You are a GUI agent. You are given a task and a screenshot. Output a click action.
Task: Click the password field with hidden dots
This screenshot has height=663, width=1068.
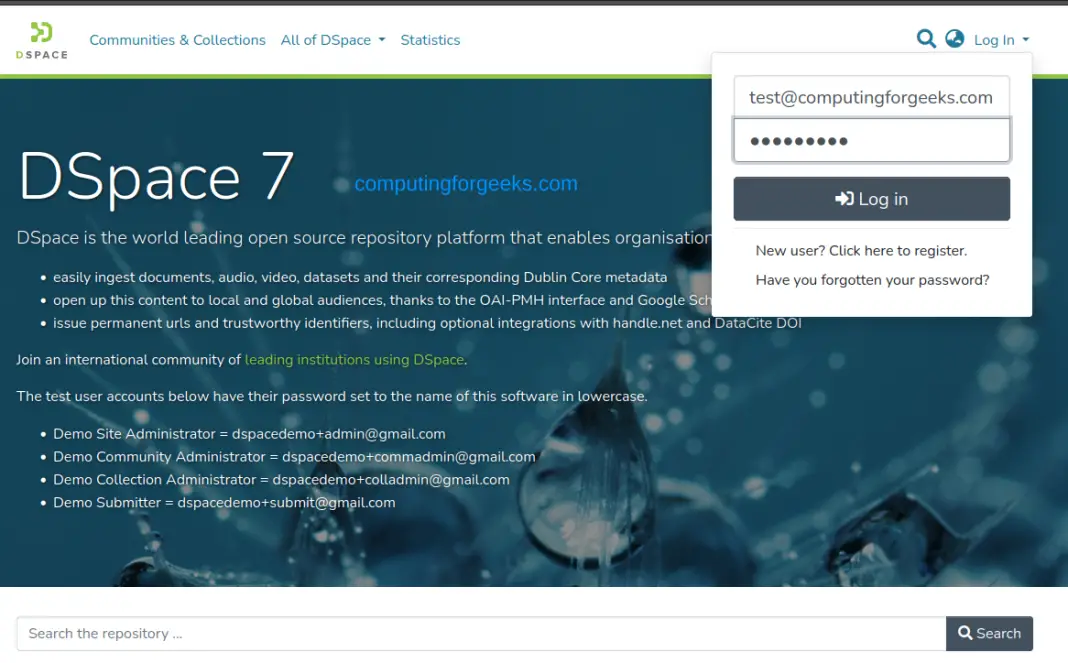871,140
